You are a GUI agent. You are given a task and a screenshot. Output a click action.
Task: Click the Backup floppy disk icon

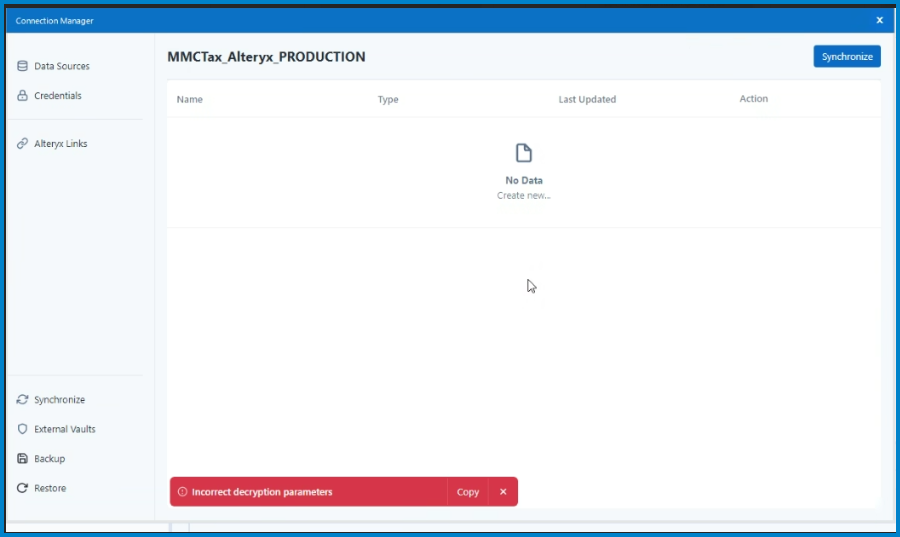point(22,458)
